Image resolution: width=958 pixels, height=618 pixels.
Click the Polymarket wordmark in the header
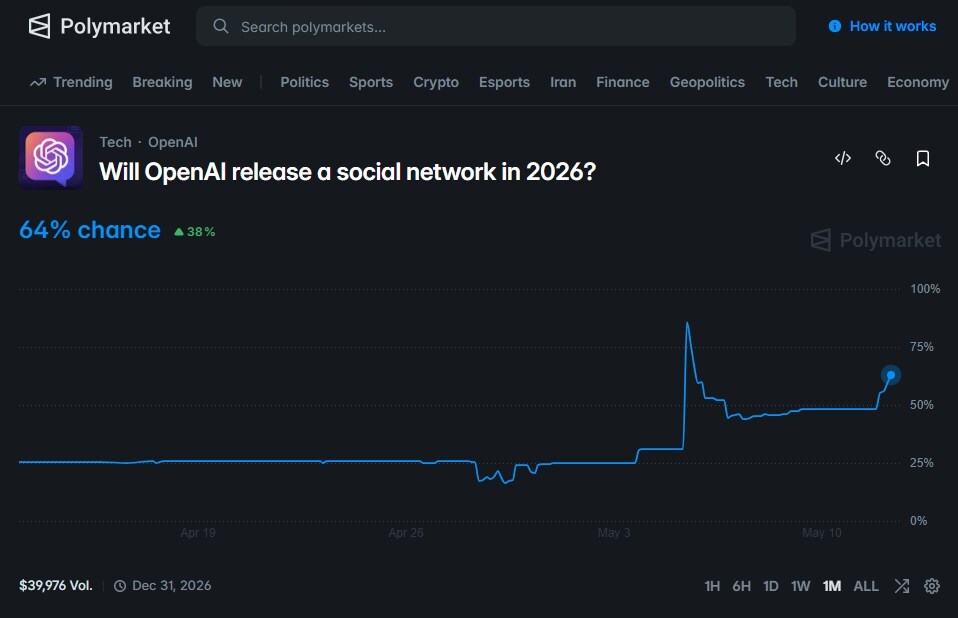pyautogui.click(x=115, y=26)
